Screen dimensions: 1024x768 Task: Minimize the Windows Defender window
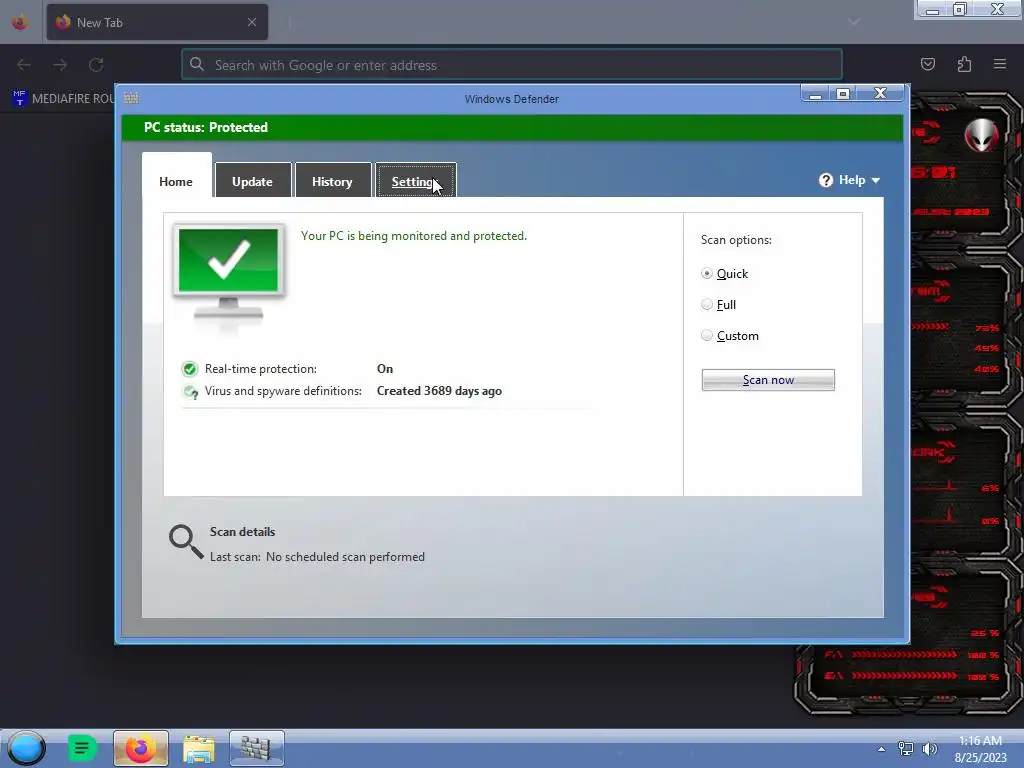point(815,94)
